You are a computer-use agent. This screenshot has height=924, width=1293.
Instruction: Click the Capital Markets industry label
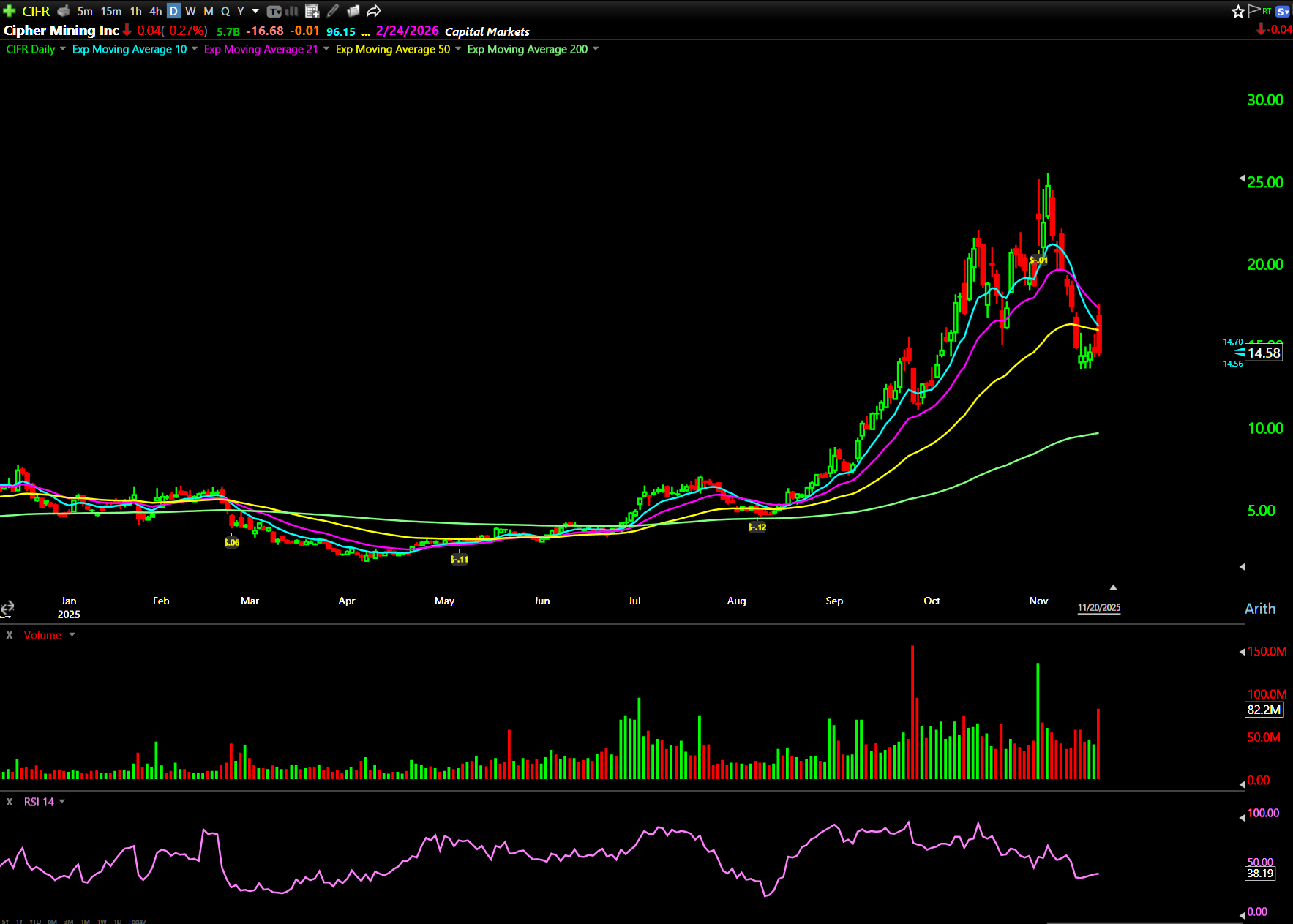click(x=487, y=31)
